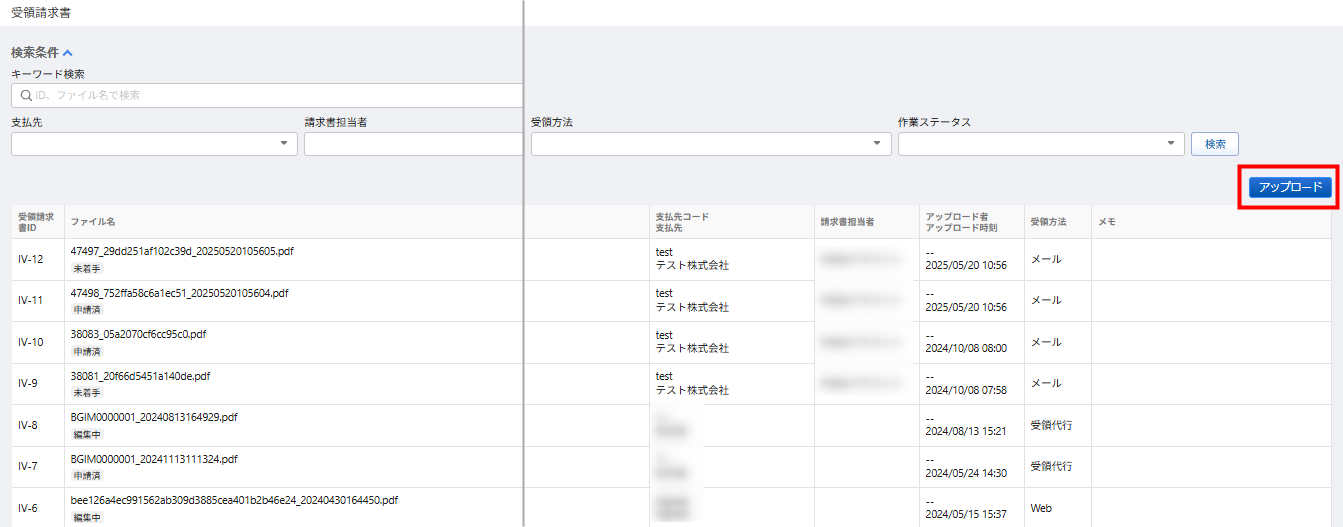Click the 支払先コード column header
Viewport: 1343px width, 527px height.
pos(682,217)
